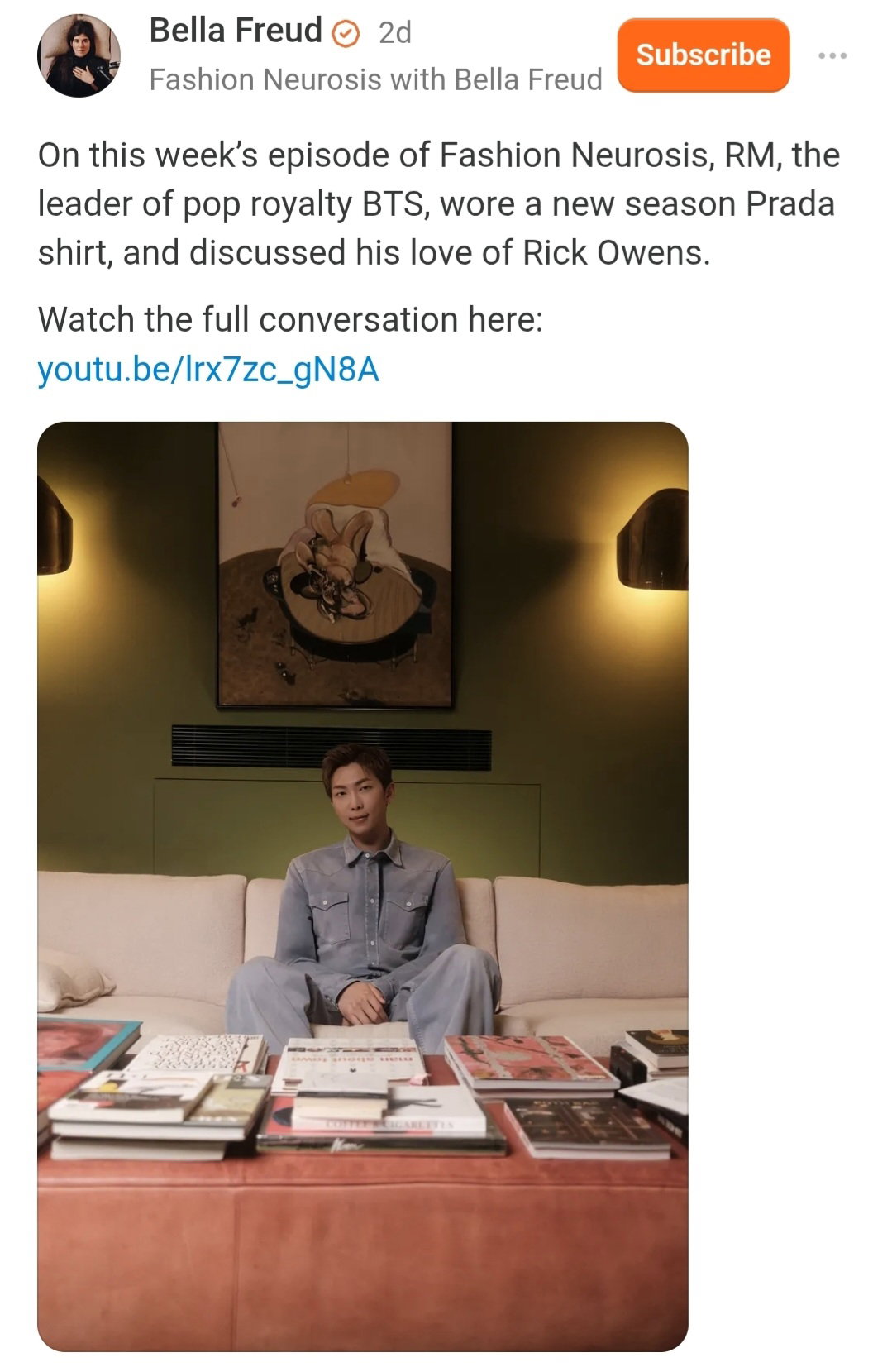Open the post photo of RM on sofa
The image size is (892, 1372).
coord(363,886)
